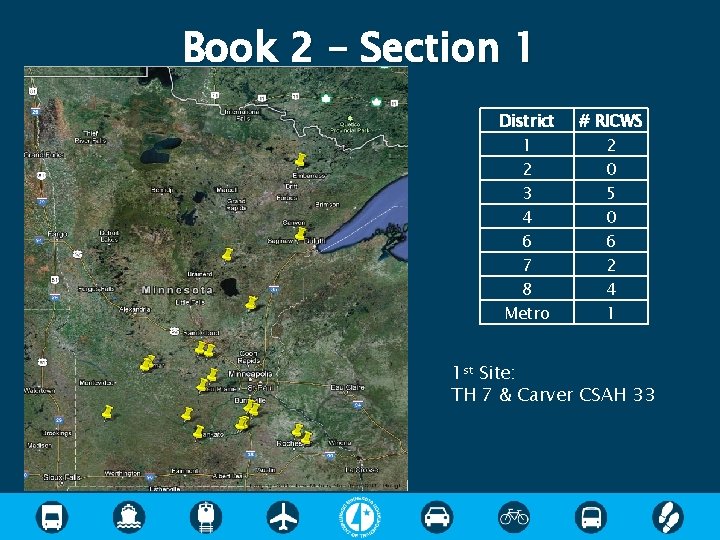Click the Watertown label on the map

(39, 391)
